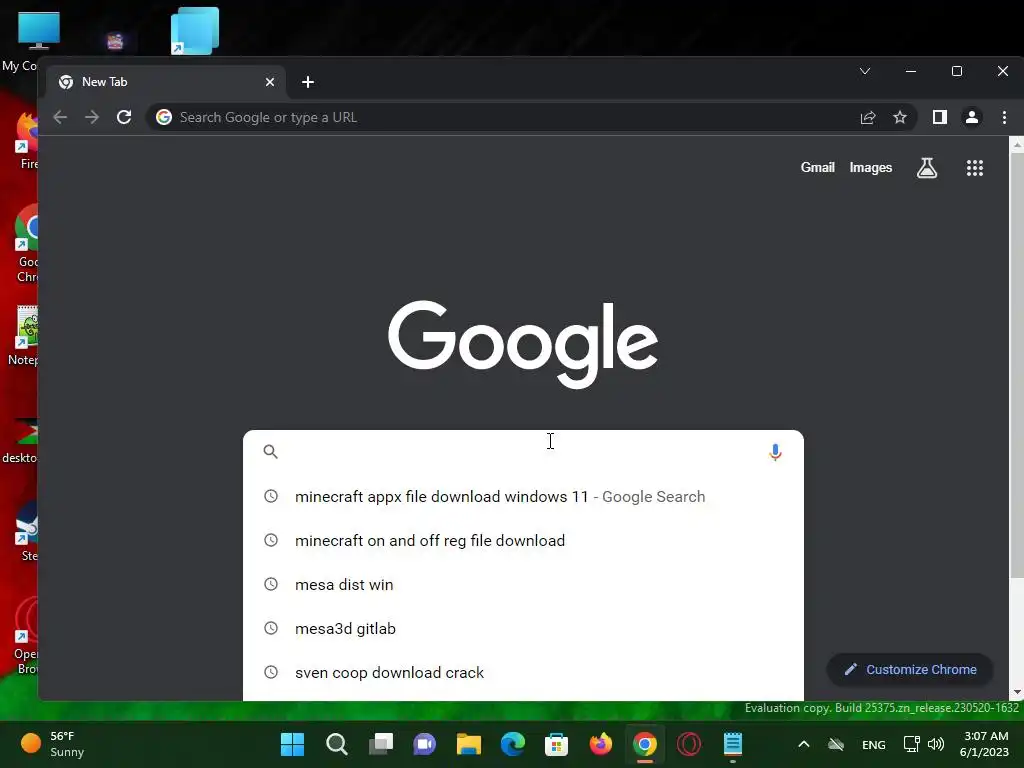Click the share this page icon
1024x768 pixels.
(868, 118)
